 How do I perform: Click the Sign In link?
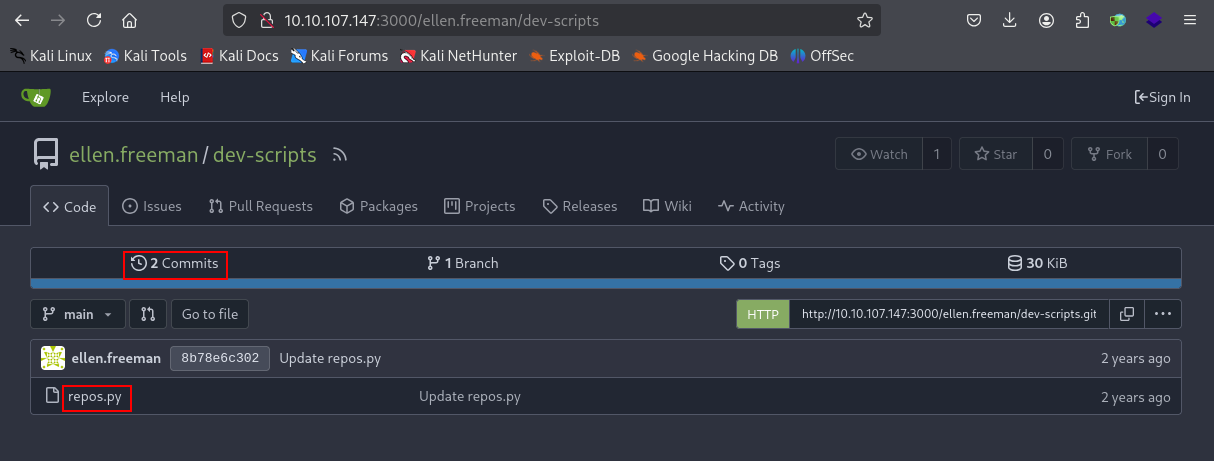coord(1162,97)
